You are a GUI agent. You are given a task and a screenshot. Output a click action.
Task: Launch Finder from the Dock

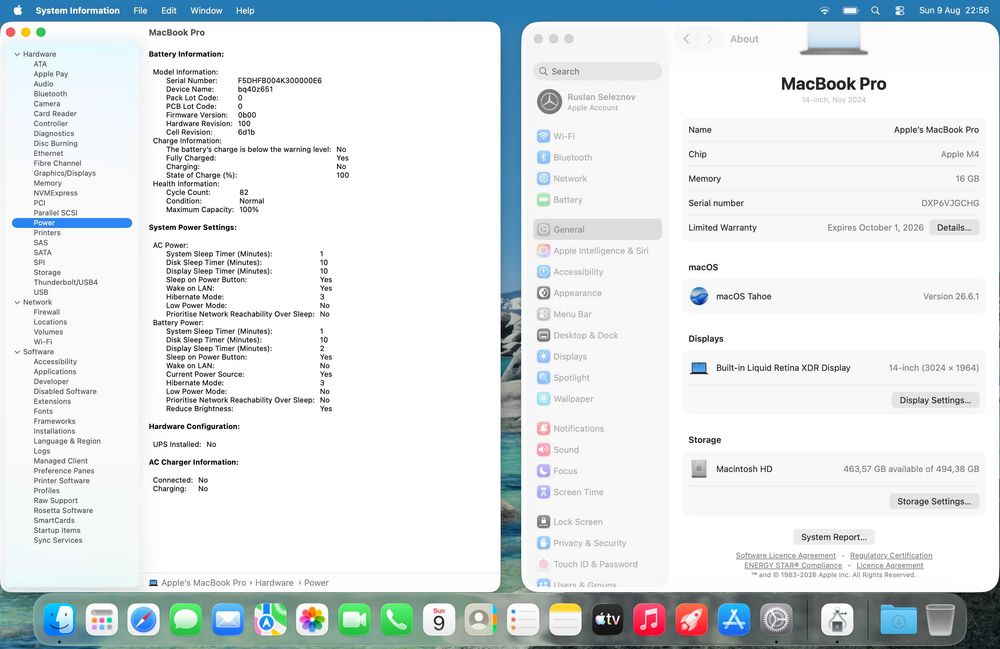coord(60,620)
